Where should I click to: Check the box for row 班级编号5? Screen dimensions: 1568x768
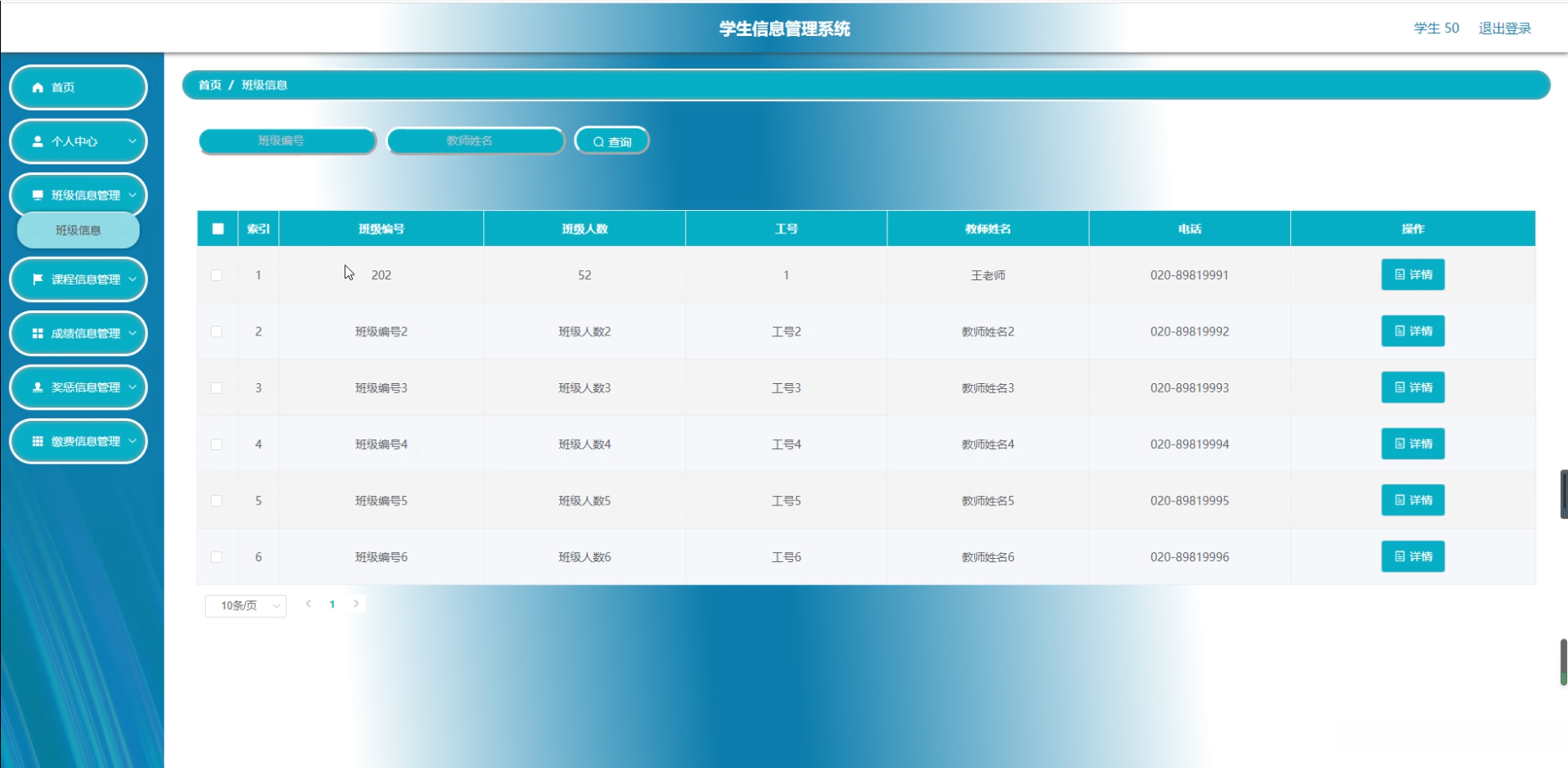(x=217, y=501)
